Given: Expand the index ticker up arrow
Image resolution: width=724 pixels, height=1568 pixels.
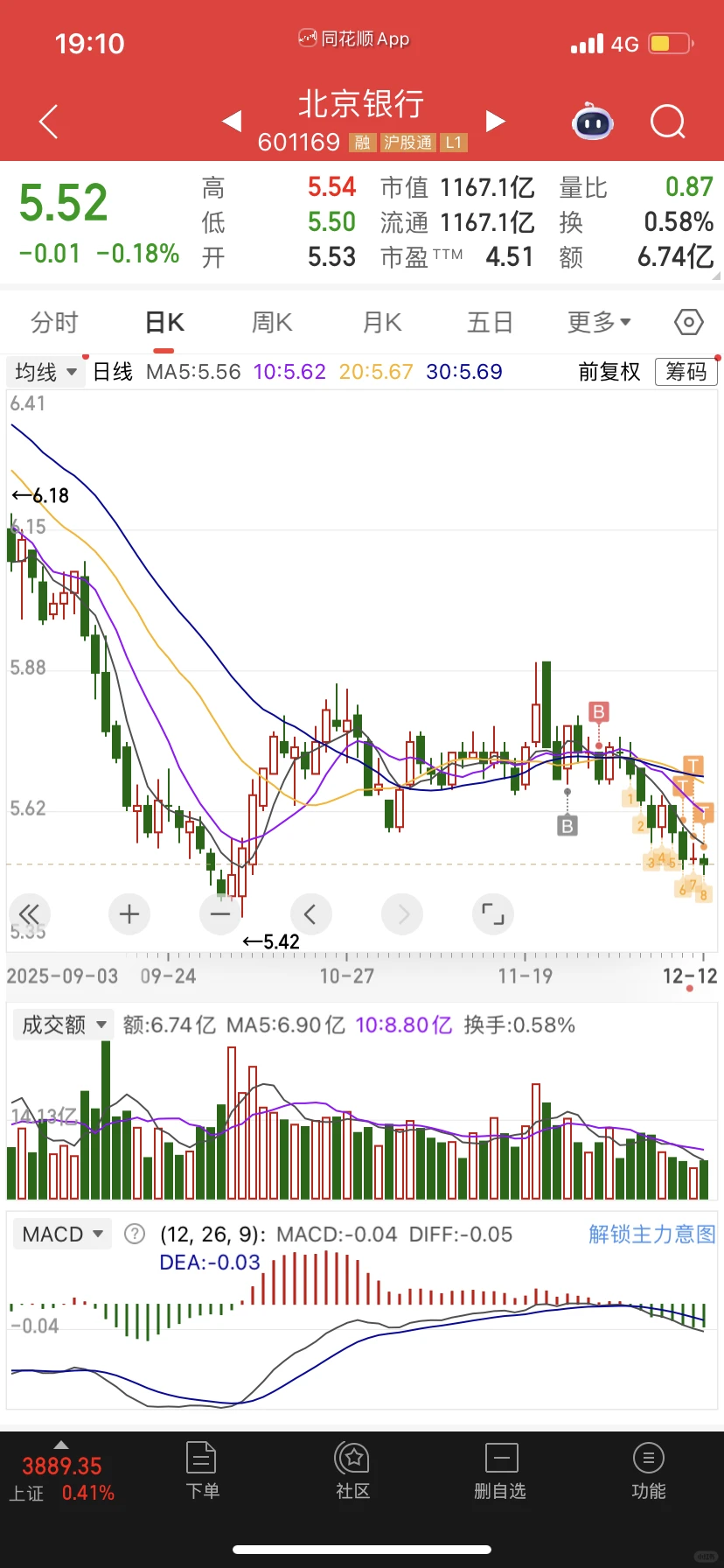Looking at the screenshot, I should pos(61,1444).
